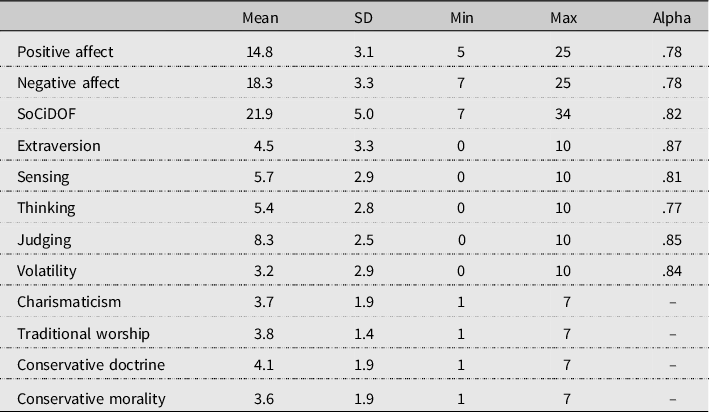Image resolution: width=709 pixels, height=412 pixels.
Task: Click the Thinking row label
Action: pyautogui.click(x=46, y=208)
